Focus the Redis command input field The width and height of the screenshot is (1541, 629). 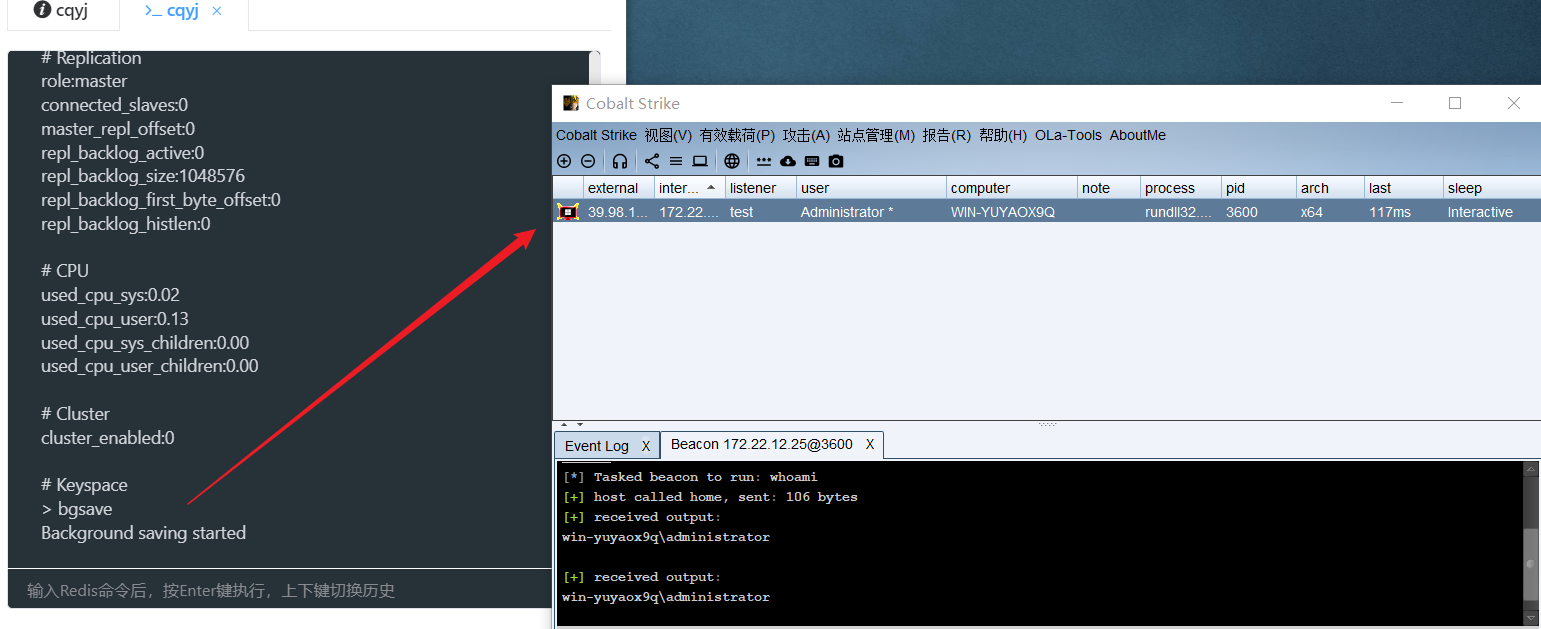280,590
